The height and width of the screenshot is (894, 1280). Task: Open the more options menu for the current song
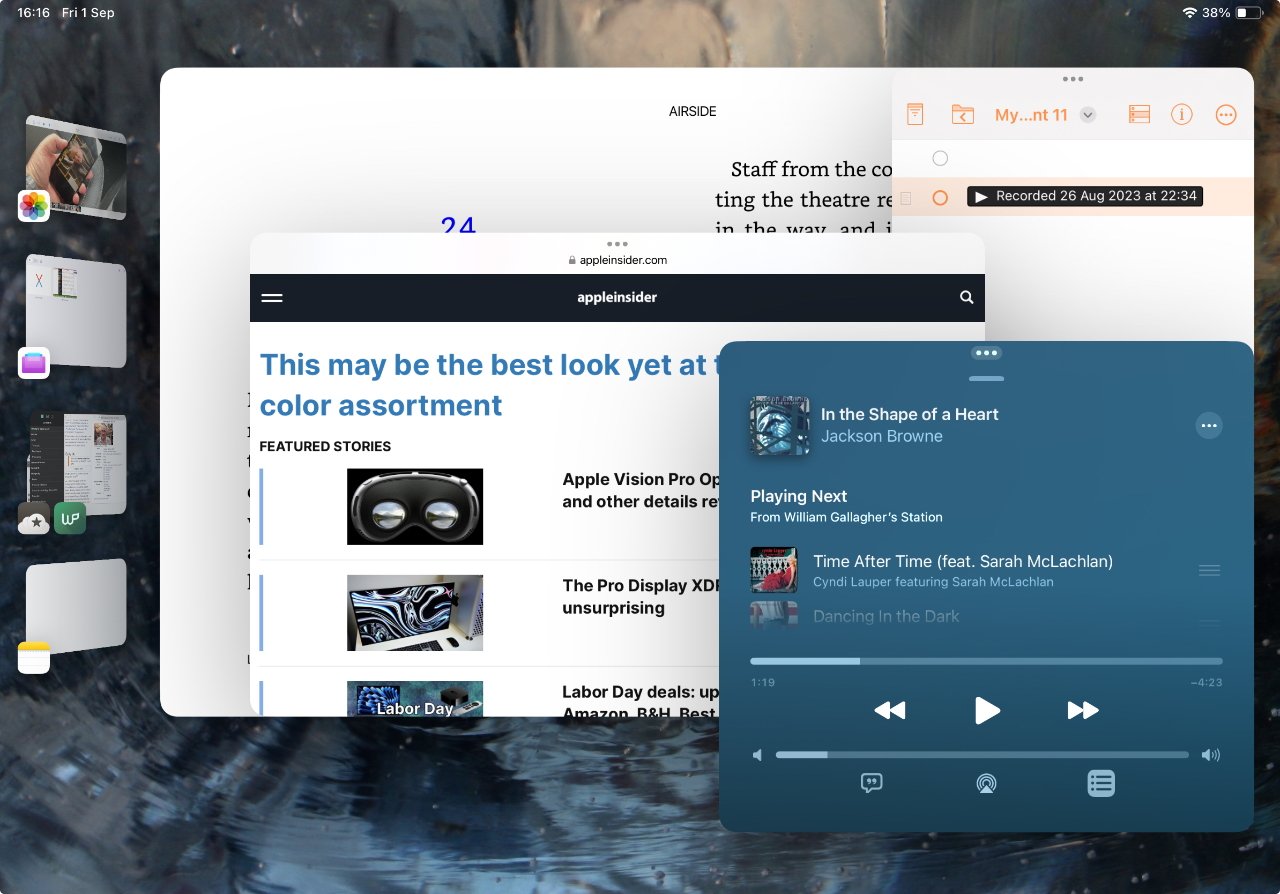coord(1209,426)
